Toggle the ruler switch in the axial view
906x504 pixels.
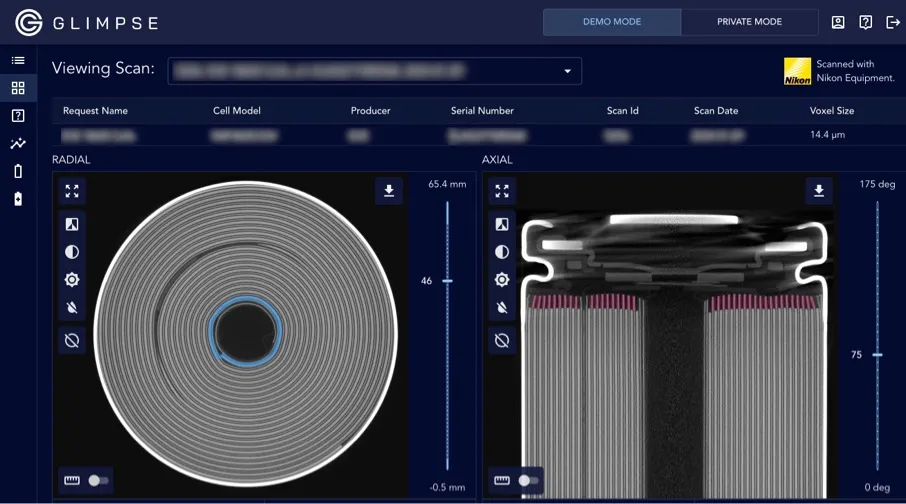527,481
